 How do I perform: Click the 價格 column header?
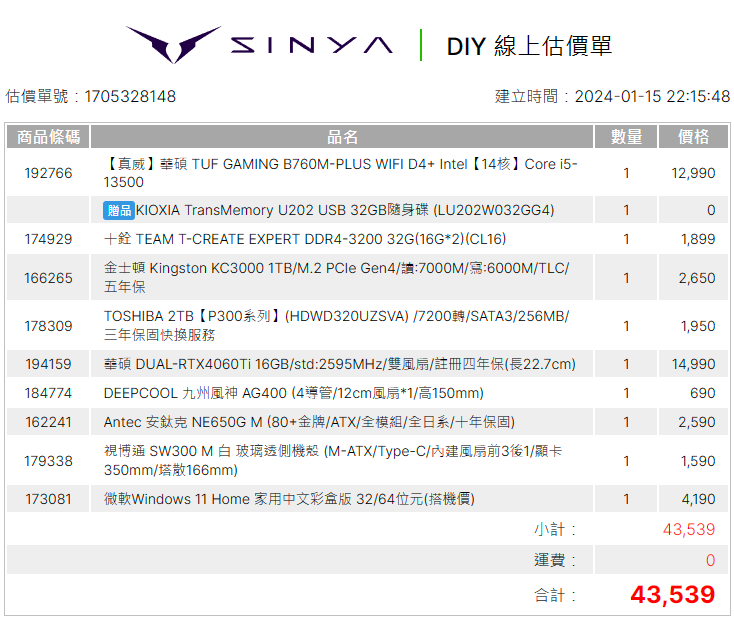(x=693, y=137)
